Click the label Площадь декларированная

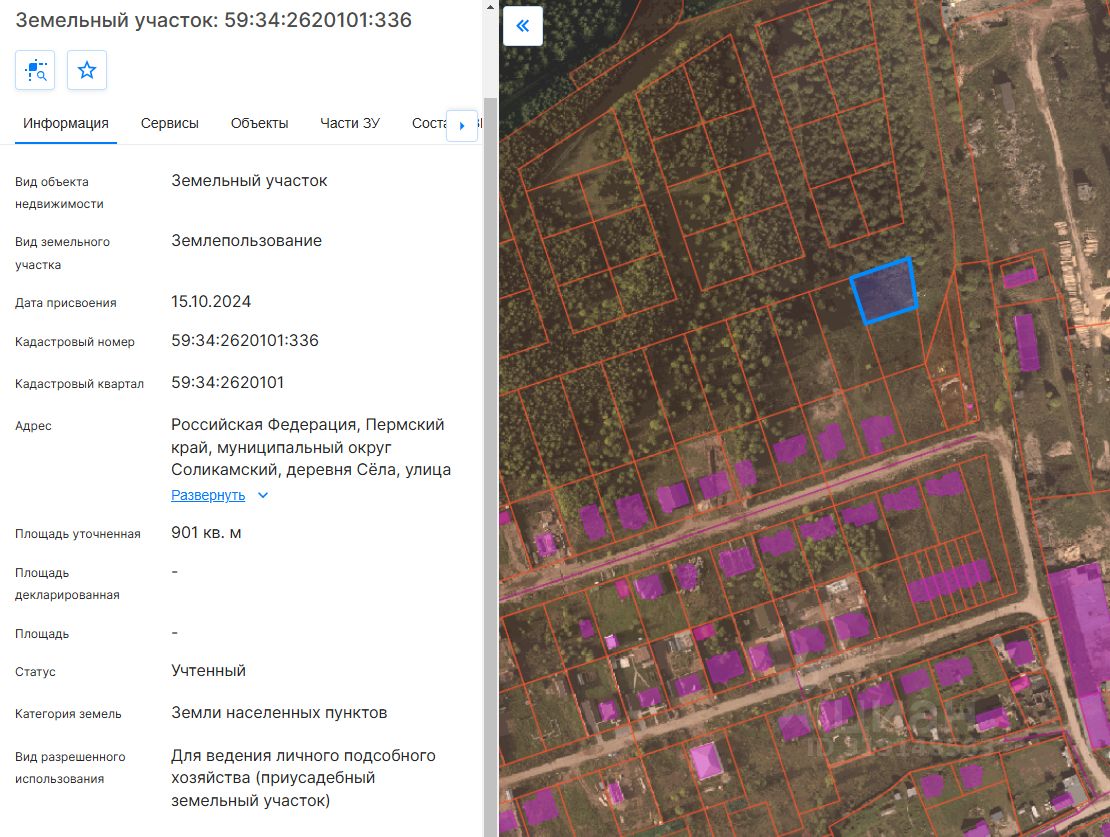point(67,583)
